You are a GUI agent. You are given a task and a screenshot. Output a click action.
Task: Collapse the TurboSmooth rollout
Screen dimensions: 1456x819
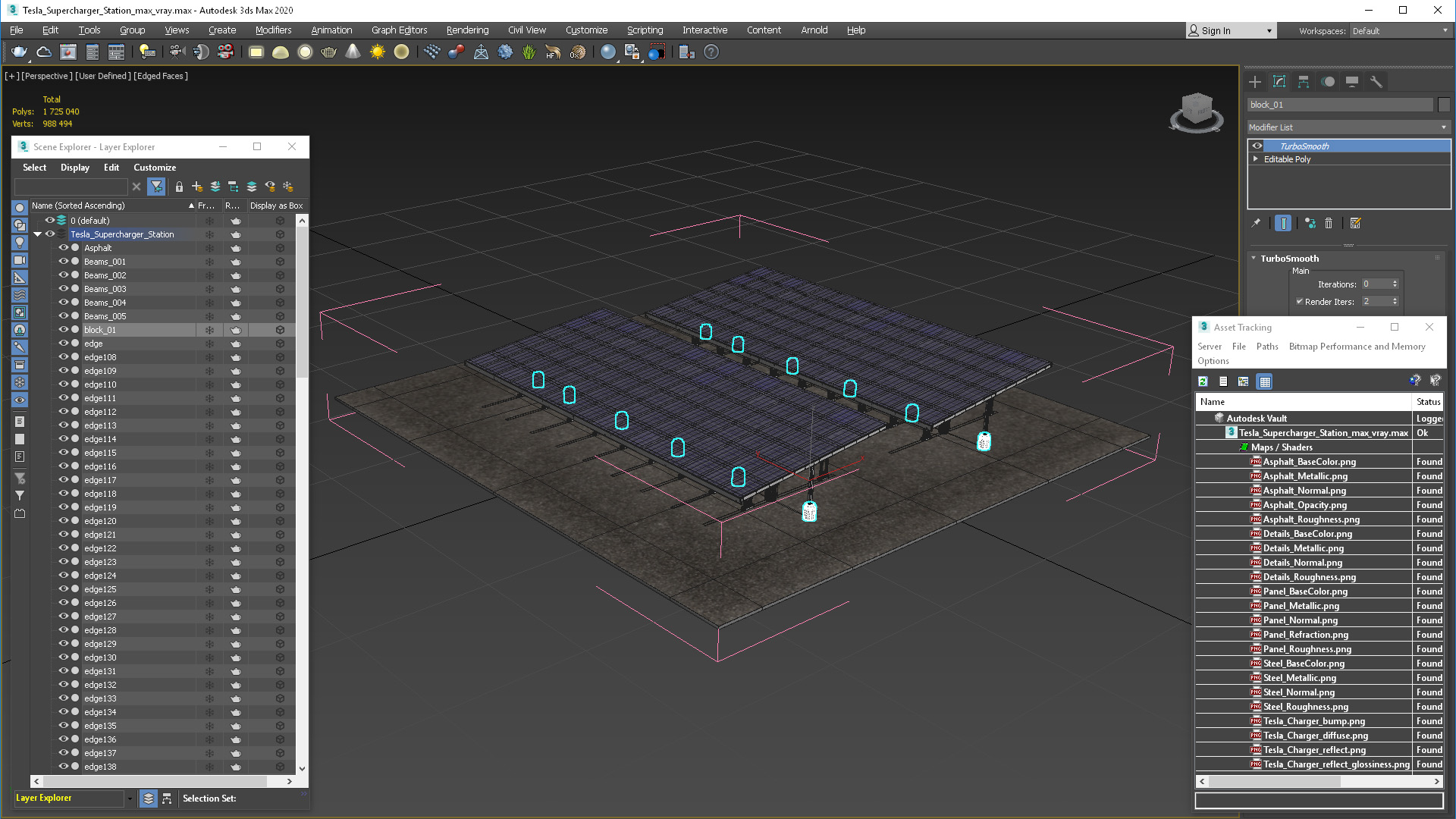point(1254,259)
